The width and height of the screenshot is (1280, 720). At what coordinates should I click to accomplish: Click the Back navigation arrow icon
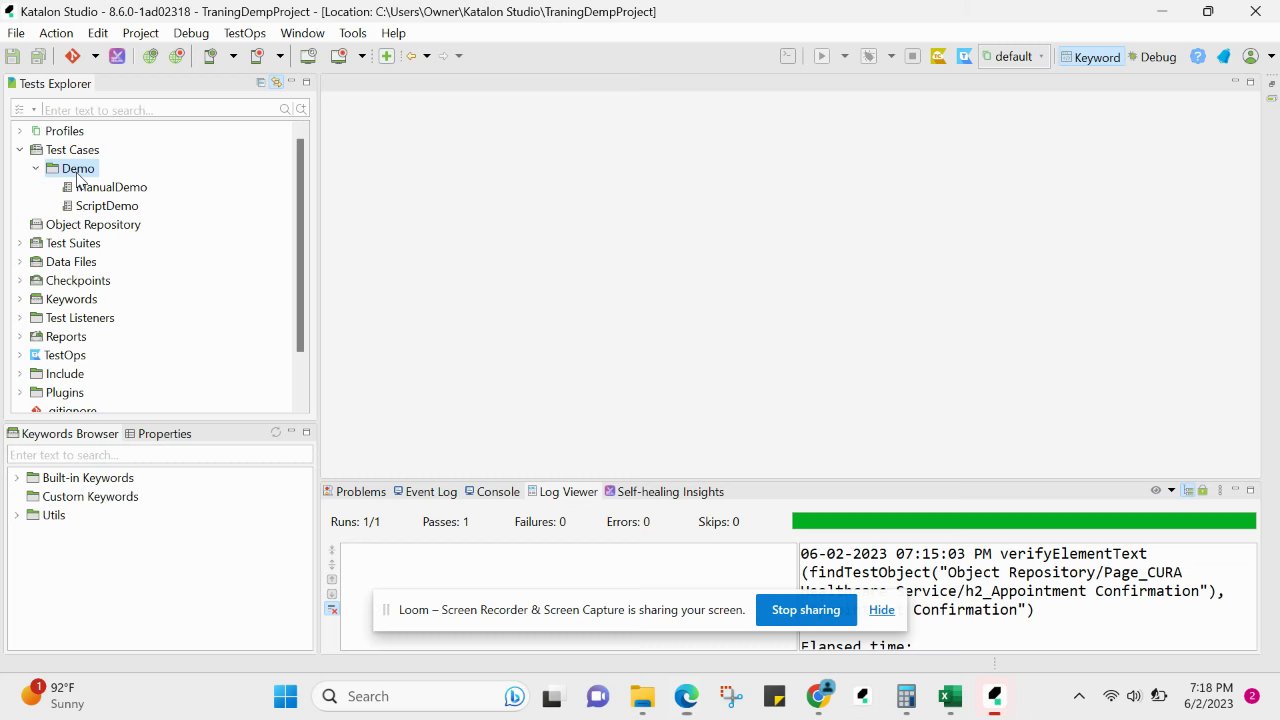(411, 56)
